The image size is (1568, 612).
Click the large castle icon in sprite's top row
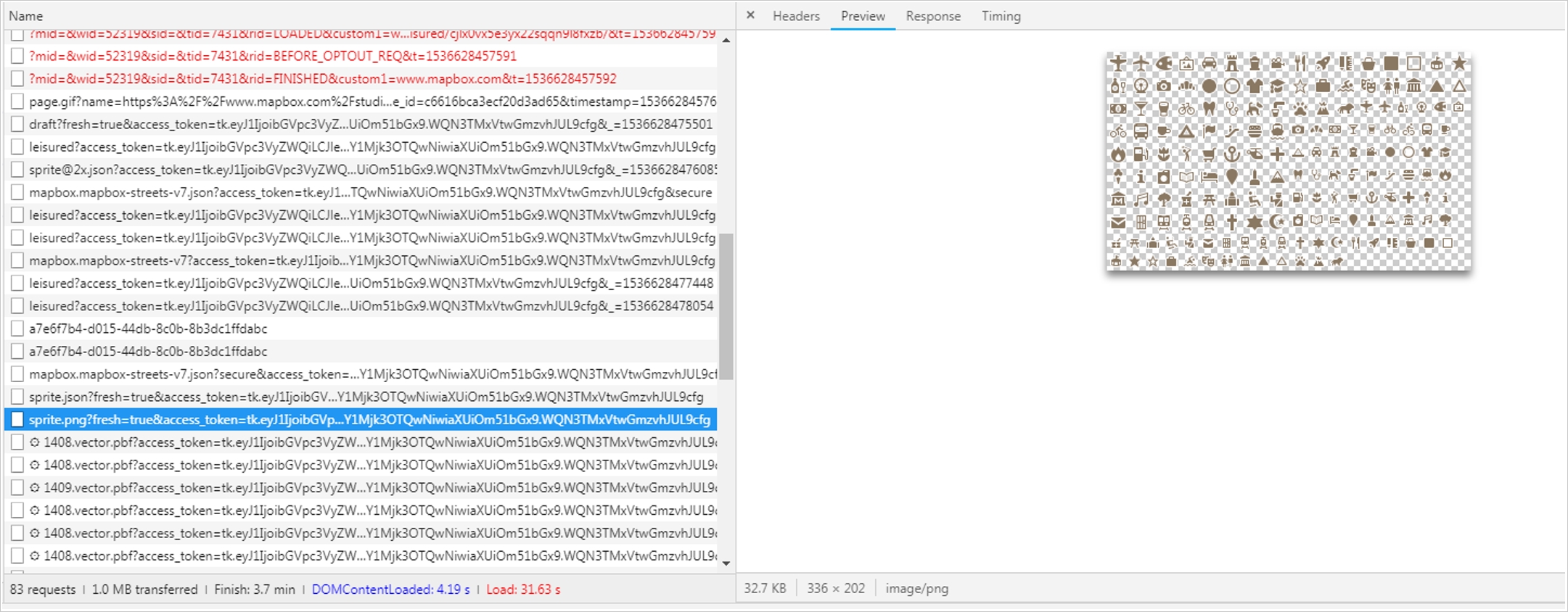pyautogui.click(x=1232, y=64)
